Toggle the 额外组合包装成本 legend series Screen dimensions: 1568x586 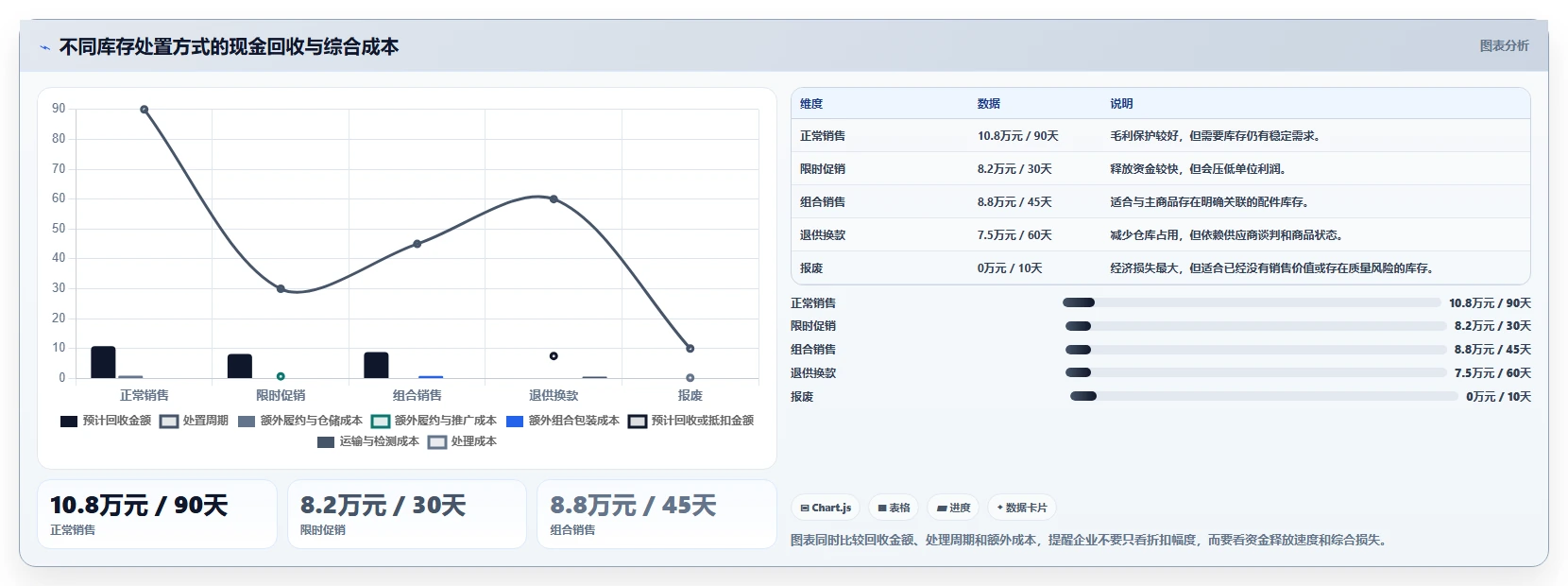tap(563, 421)
